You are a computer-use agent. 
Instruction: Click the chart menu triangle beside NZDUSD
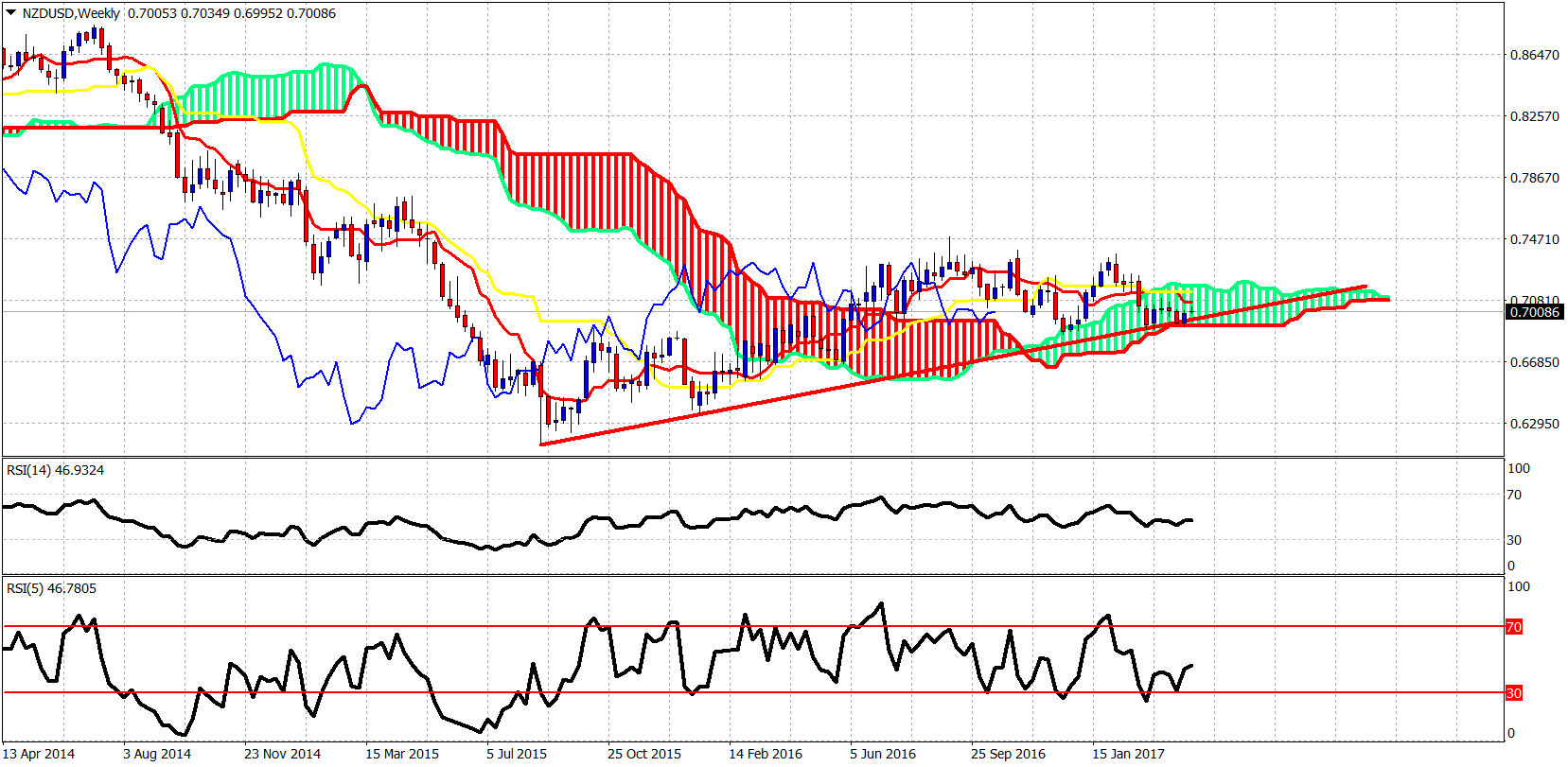tap(11, 13)
